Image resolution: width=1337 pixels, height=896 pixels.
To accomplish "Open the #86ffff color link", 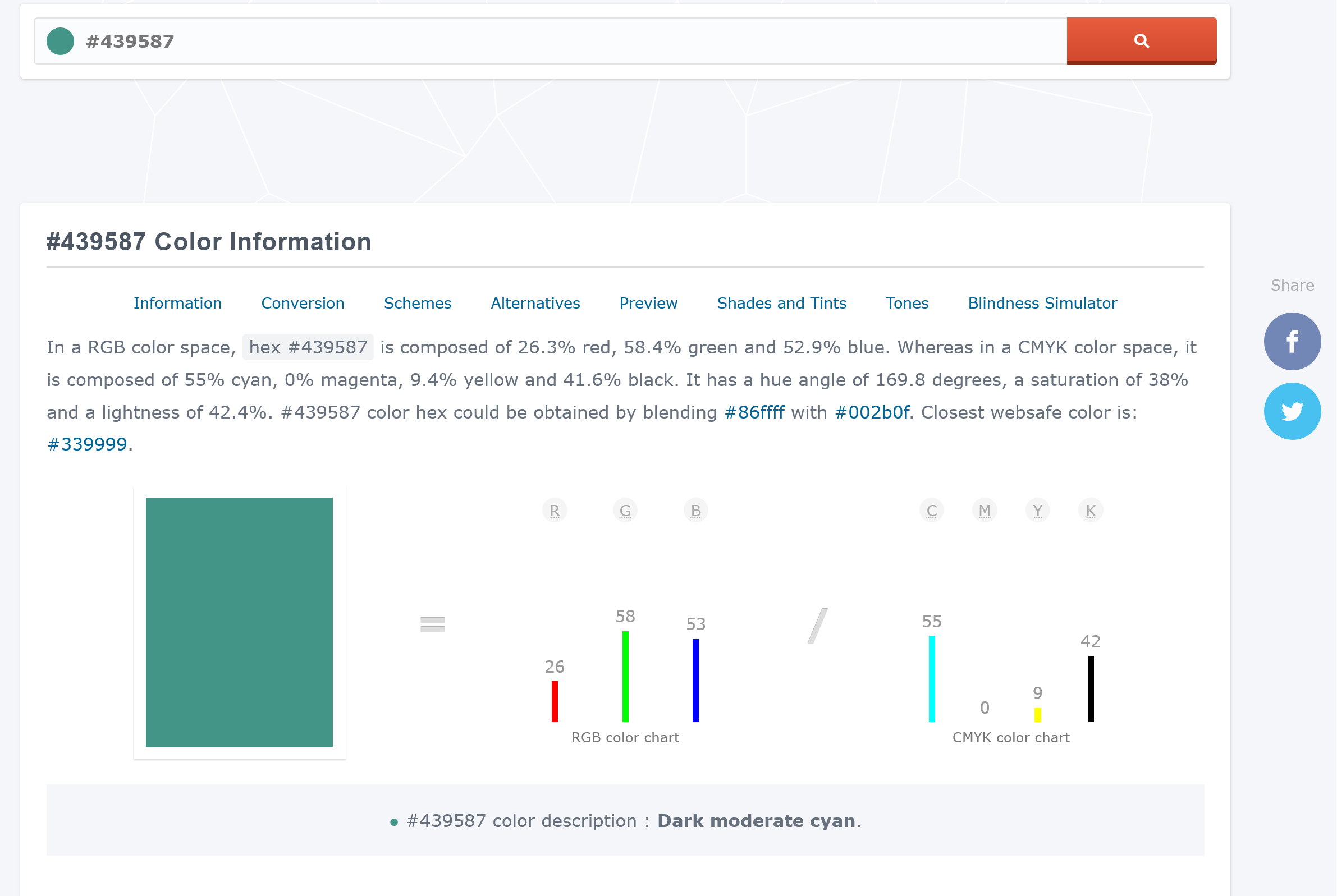I will click(754, 412).
